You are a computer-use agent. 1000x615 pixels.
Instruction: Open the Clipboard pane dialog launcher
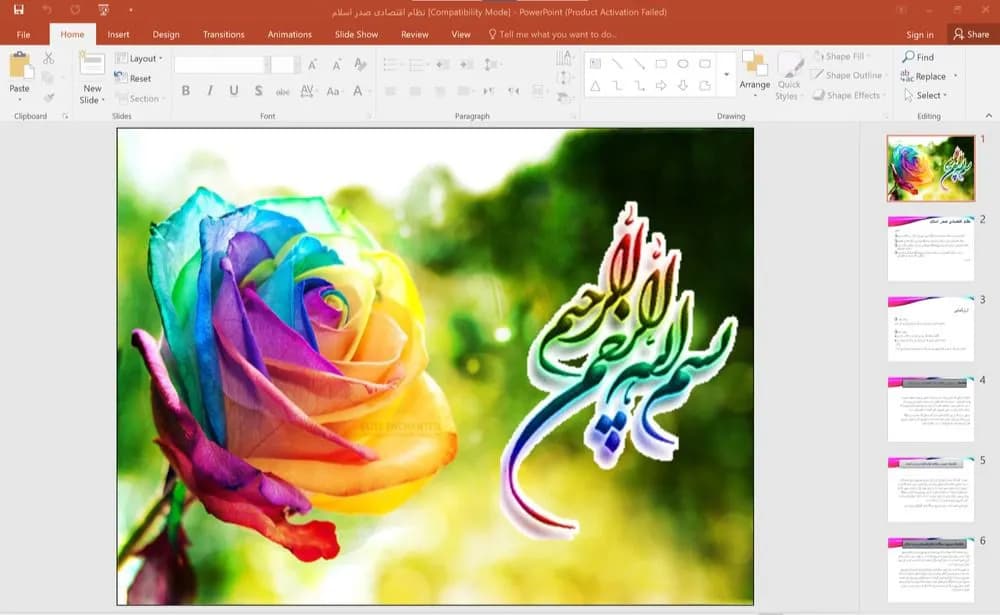(x=64, y=116)
